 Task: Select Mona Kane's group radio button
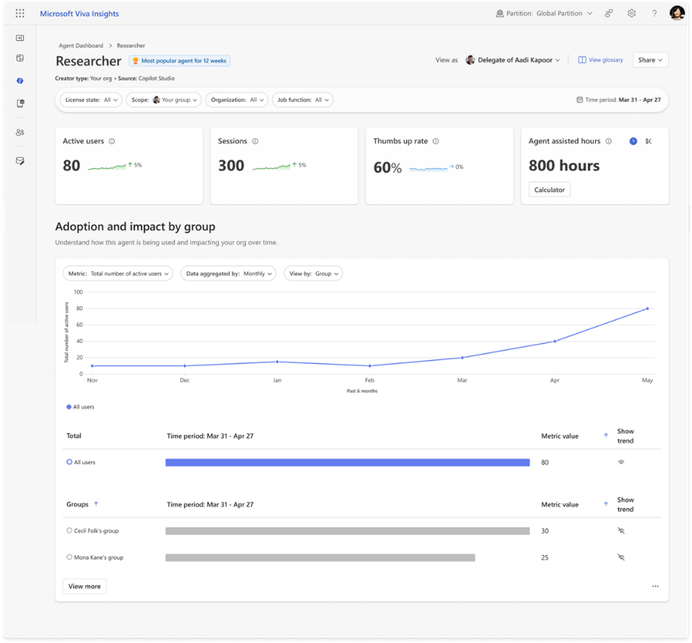coord(69,557)
